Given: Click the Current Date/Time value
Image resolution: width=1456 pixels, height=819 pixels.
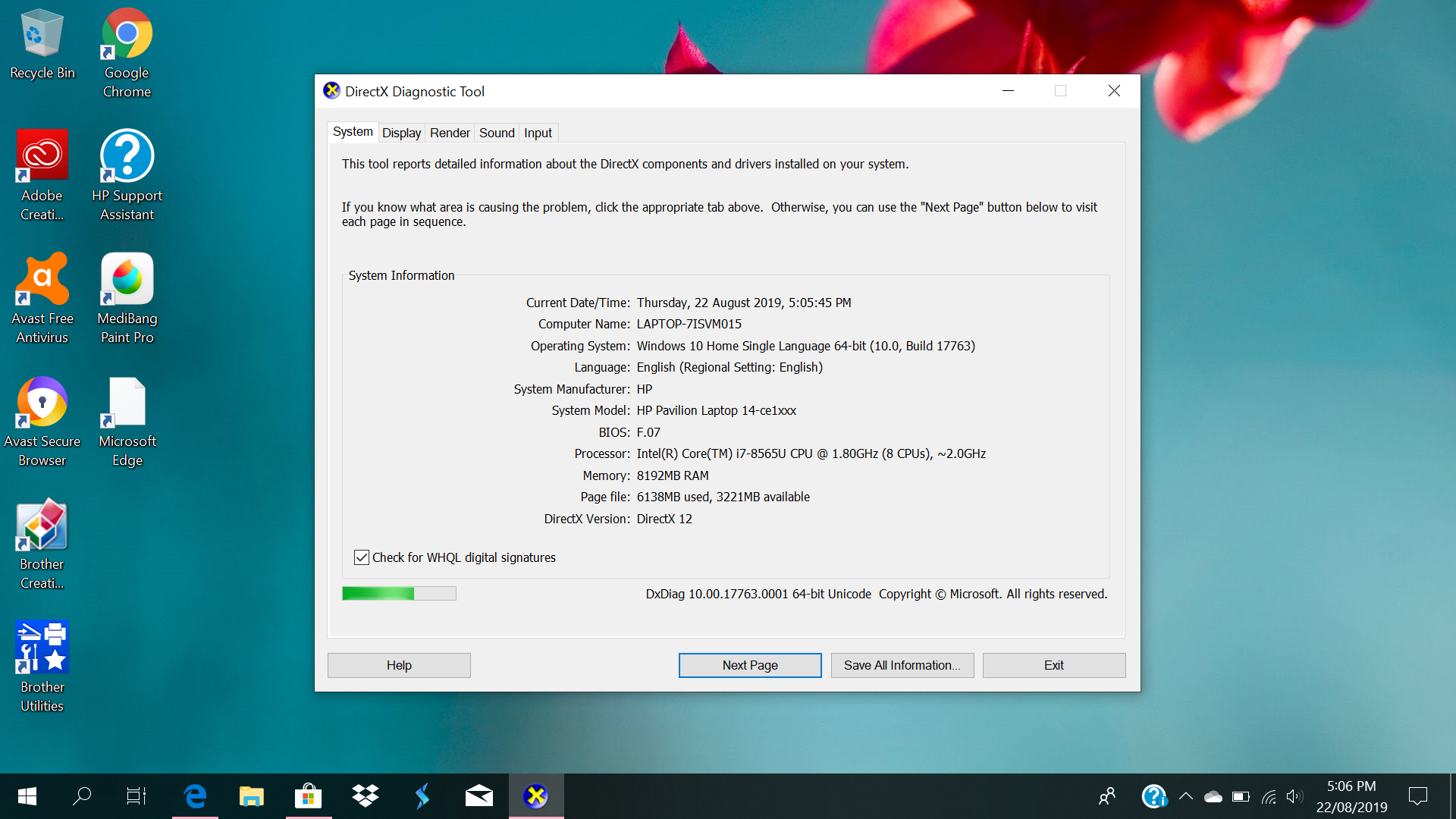Looking at the screenshot, I should [744, 303].
